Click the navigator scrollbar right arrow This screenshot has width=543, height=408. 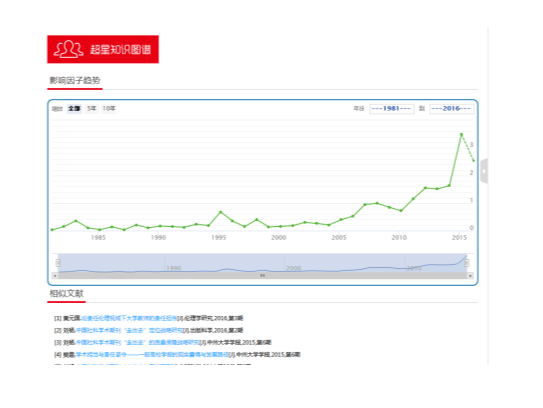[x=470, y=276]
